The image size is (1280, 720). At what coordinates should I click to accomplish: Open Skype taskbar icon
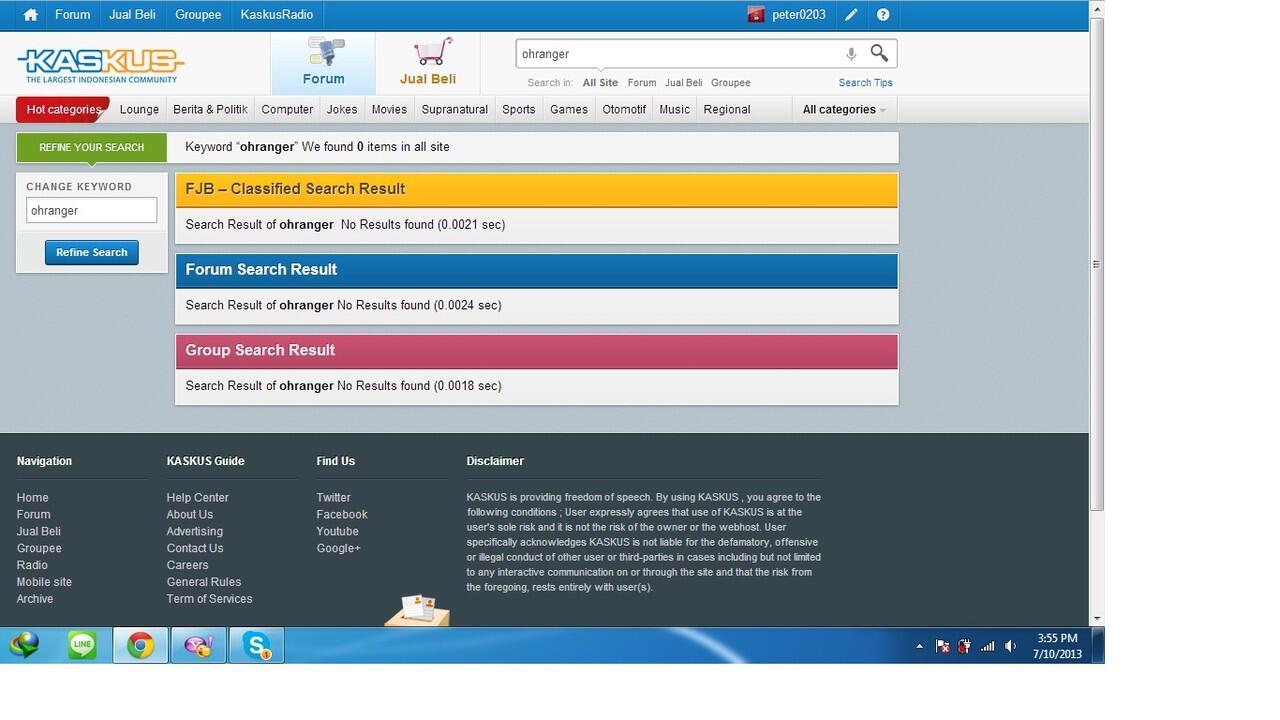coord(256,646)
